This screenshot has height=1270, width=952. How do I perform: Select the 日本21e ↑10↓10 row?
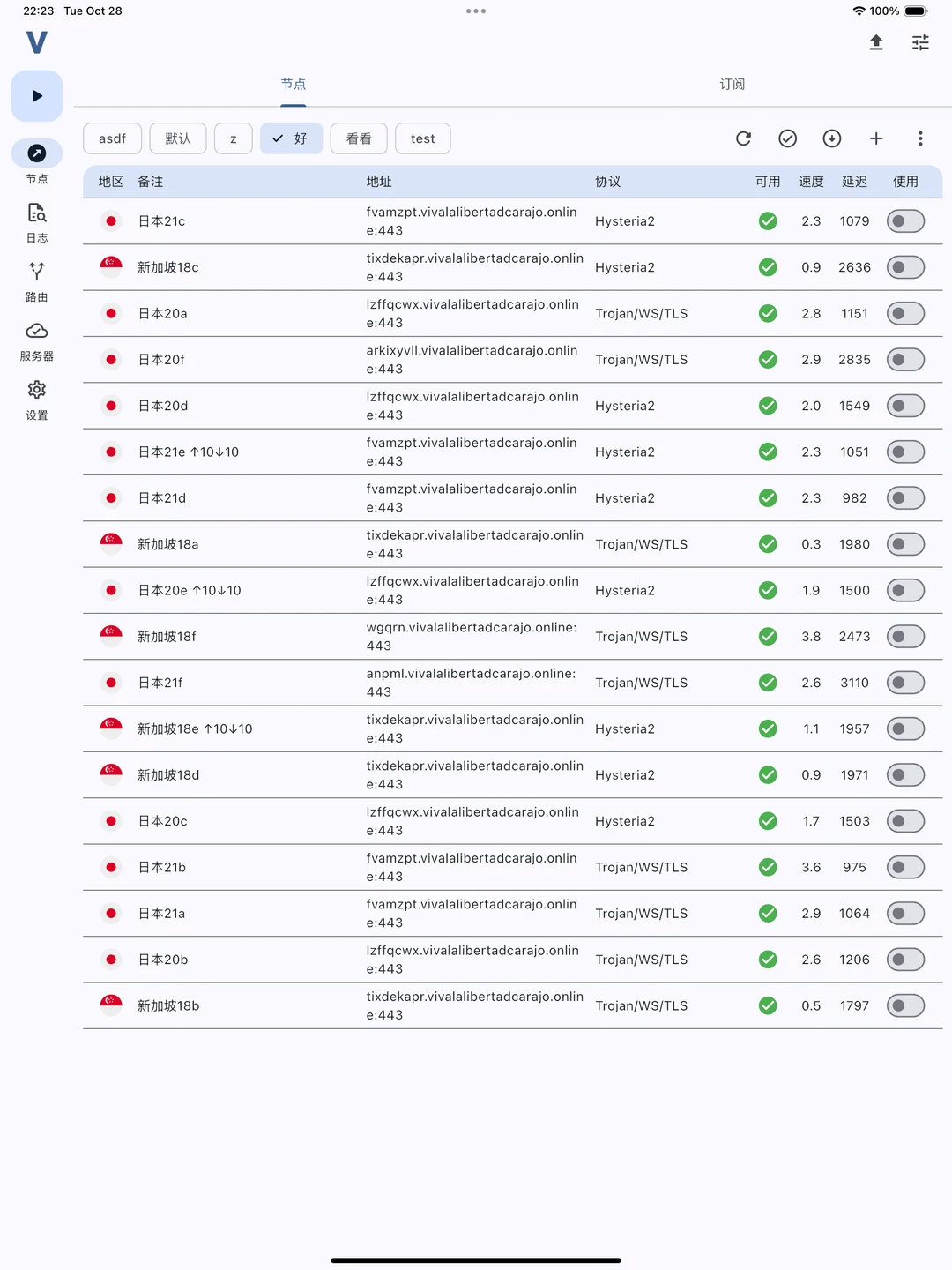513,452
